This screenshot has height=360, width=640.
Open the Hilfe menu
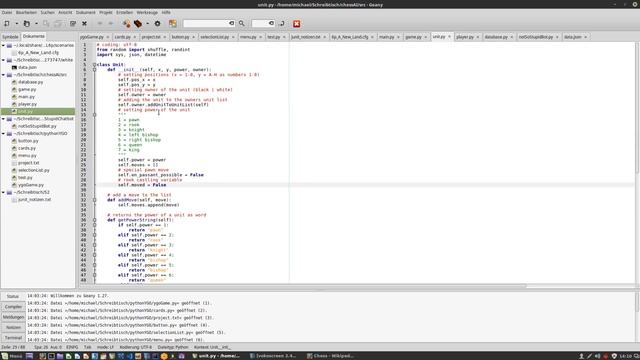click(166, 13)
